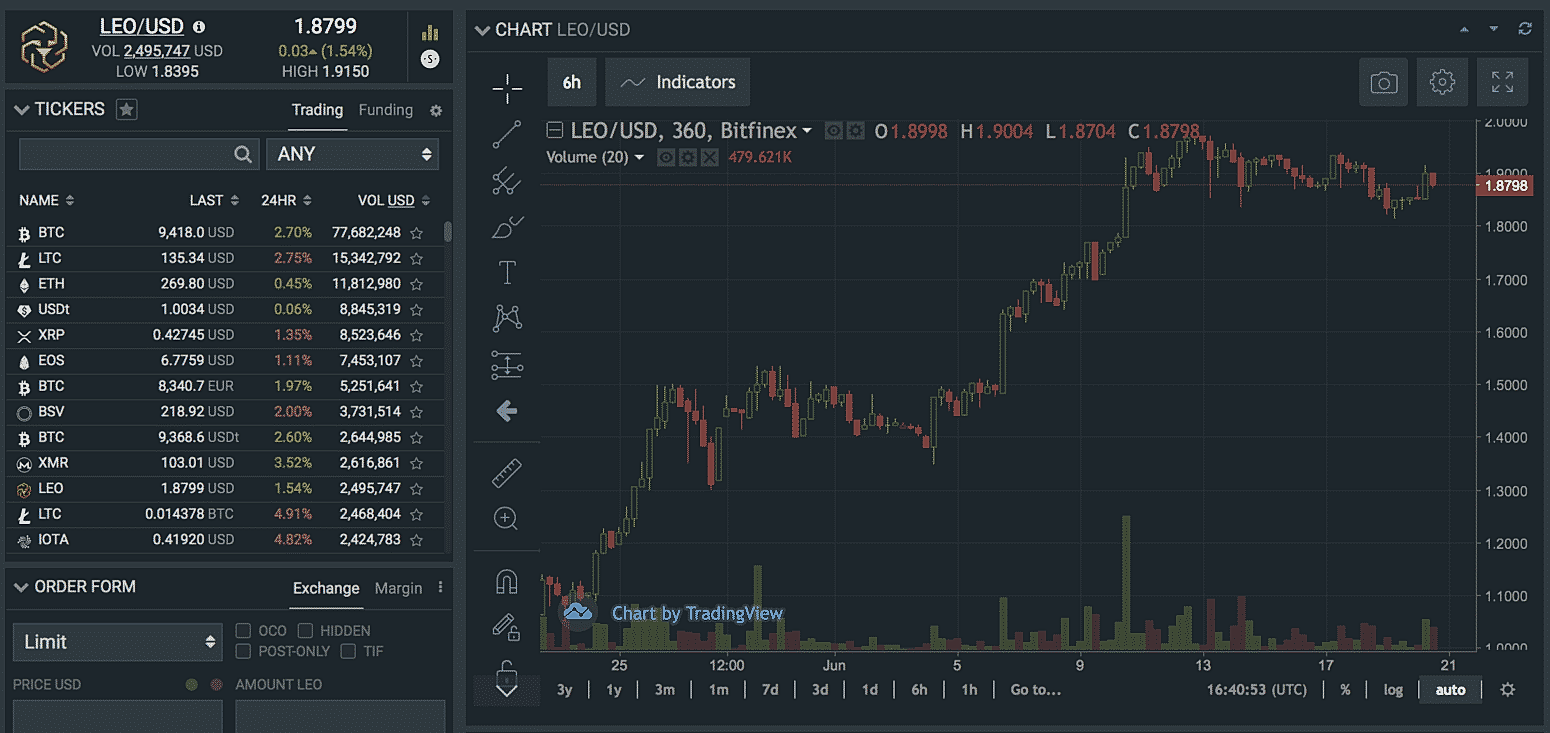This screenshot has width=1550, height=733.
Task: Click the tickers favorites star filter
Action: click(126, 109)
